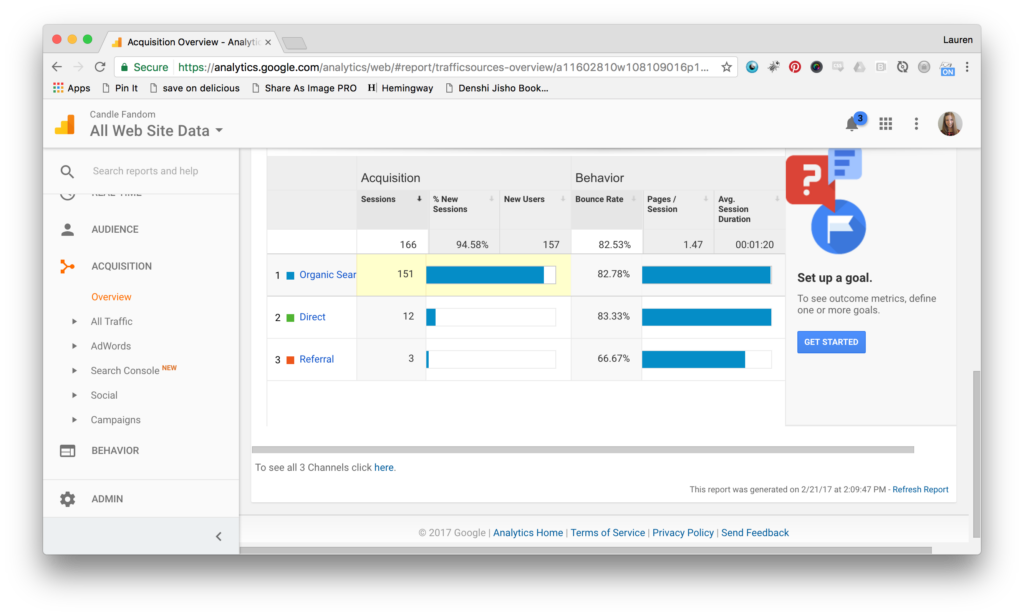This screenshot has width=1024, height=616.
Task: Open the Analytics vertical dots menu
Action: click(x=916, y=123)
